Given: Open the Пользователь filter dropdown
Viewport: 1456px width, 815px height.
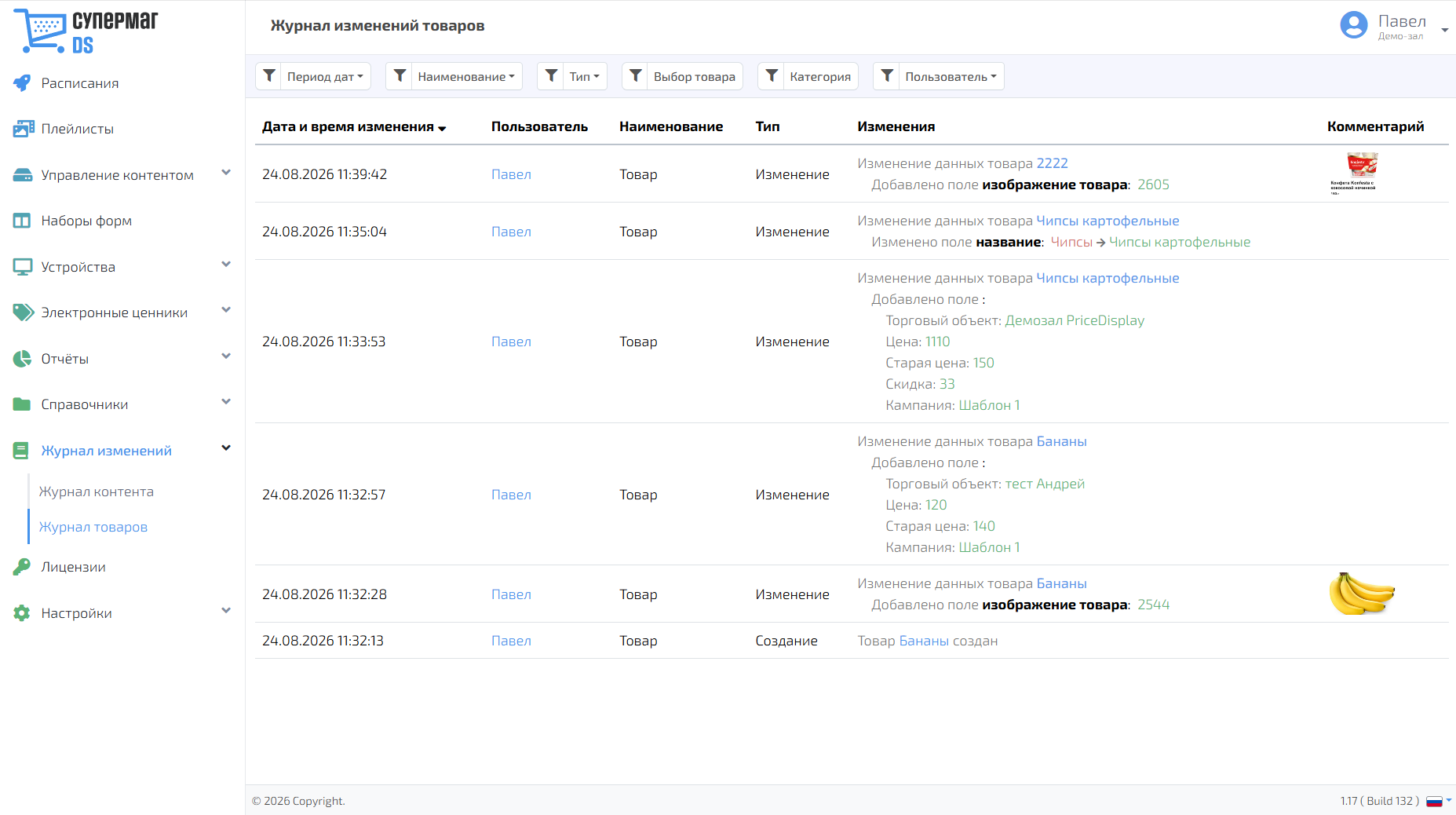Looking at the screenshot, I should click(951, 76).
